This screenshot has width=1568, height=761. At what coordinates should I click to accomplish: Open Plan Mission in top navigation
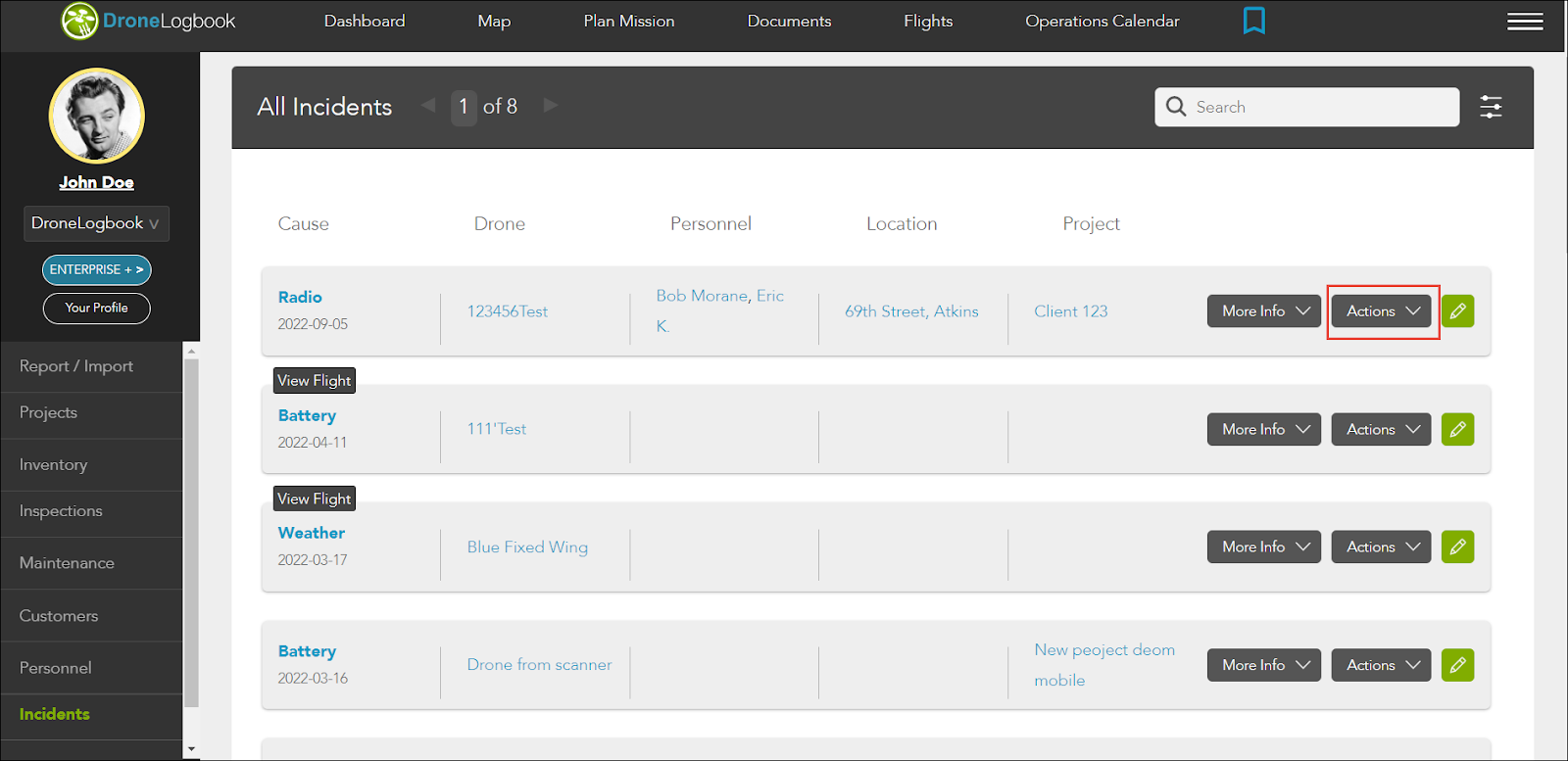pos(629,21)
